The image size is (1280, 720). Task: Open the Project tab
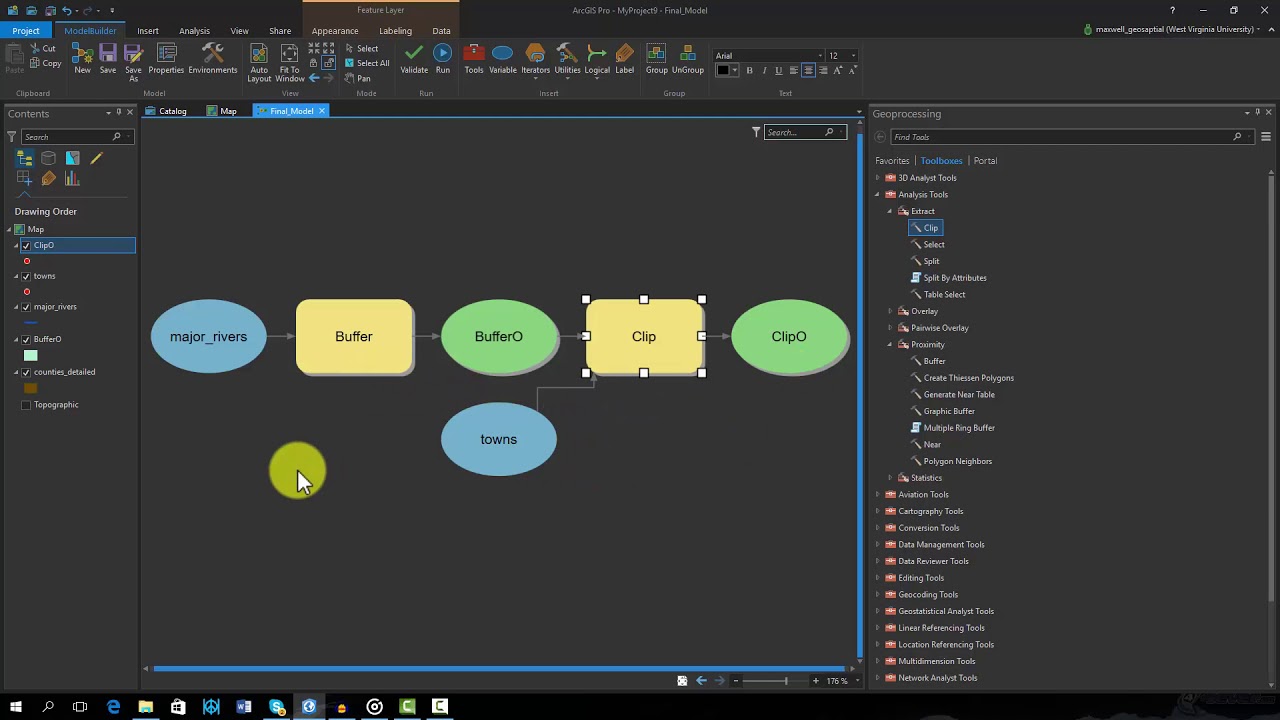[x=26, y=31]
